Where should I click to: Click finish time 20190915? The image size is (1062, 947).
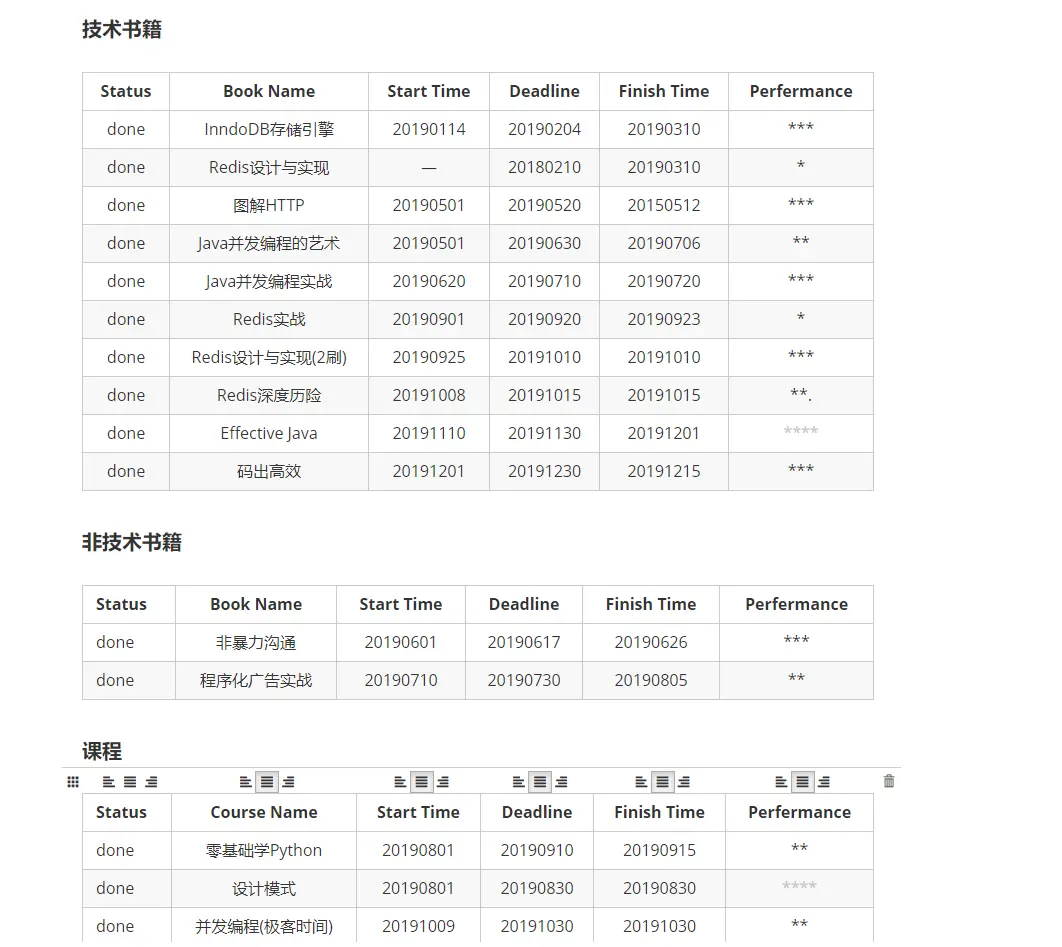660,850
